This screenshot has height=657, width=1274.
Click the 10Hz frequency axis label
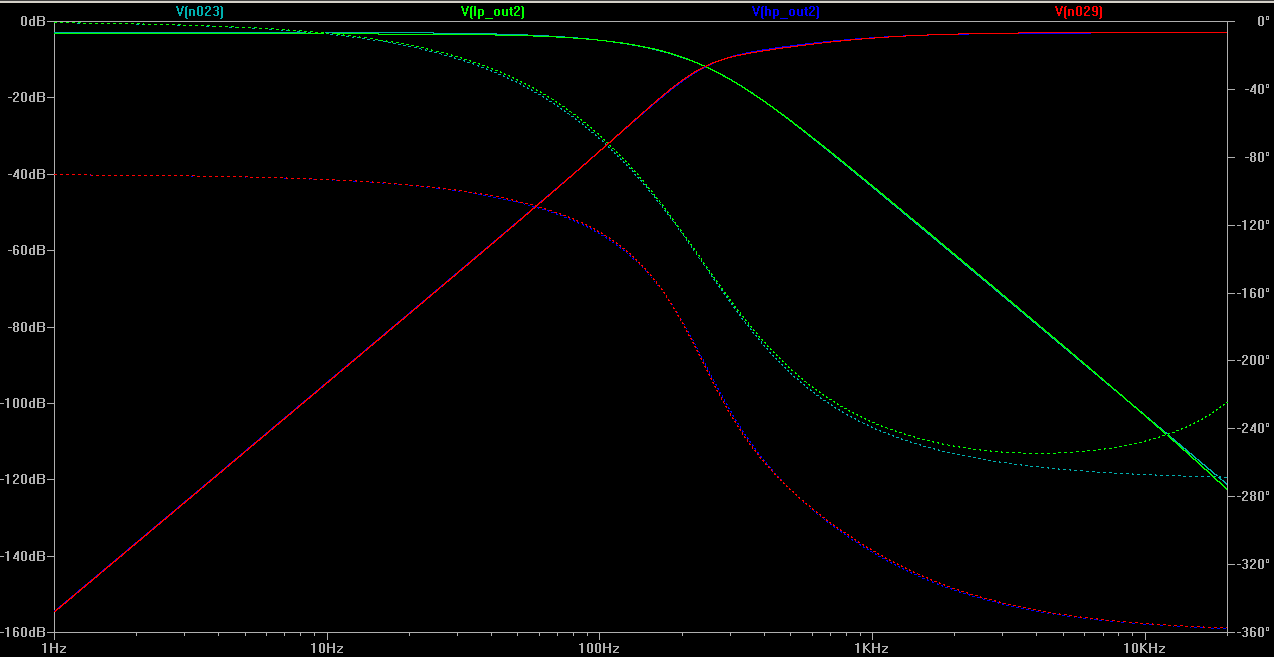click(x=327, y=648)
